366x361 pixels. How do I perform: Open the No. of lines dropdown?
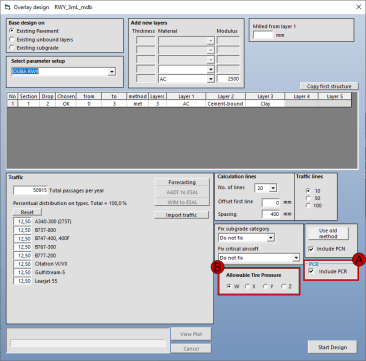pyautogui.click(x=273, y=188)
